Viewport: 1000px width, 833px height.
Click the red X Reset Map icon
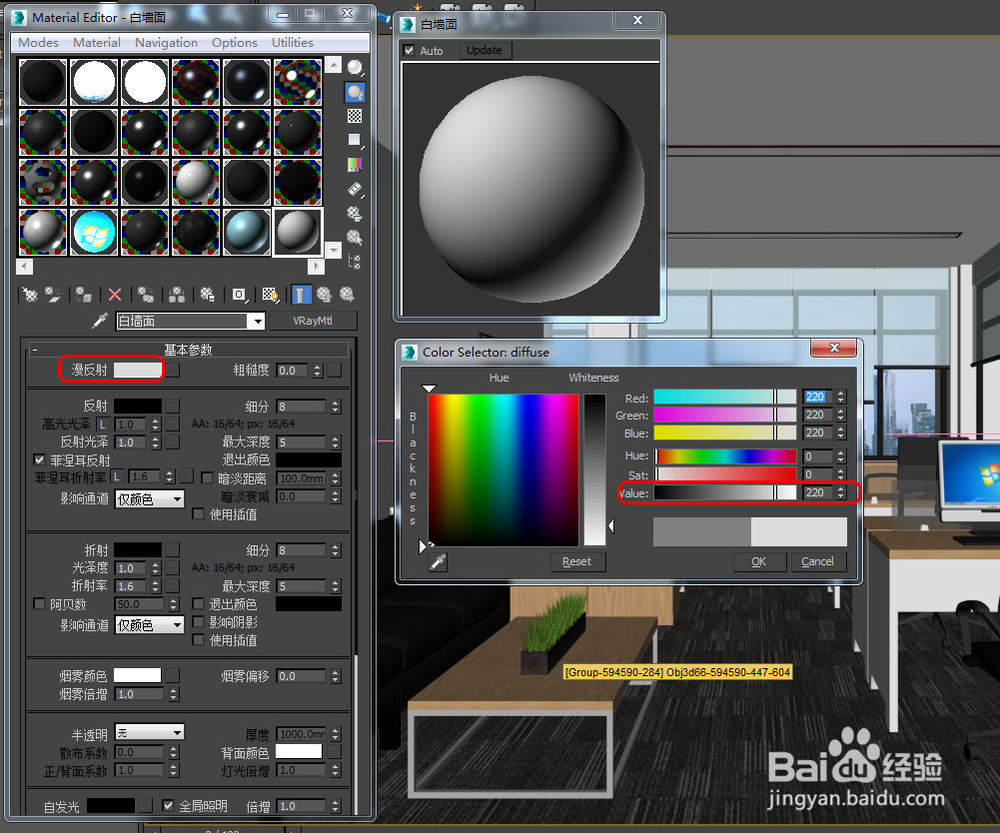coord(115,294)
